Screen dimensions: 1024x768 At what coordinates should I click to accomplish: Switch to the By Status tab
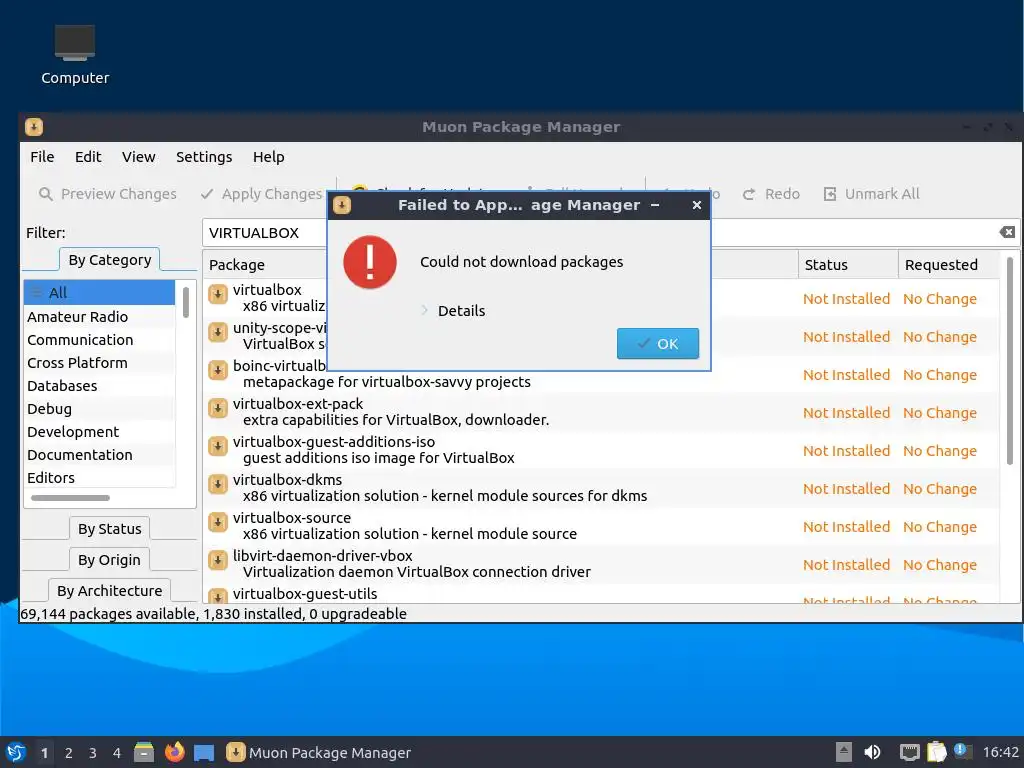tap(110, 528)
